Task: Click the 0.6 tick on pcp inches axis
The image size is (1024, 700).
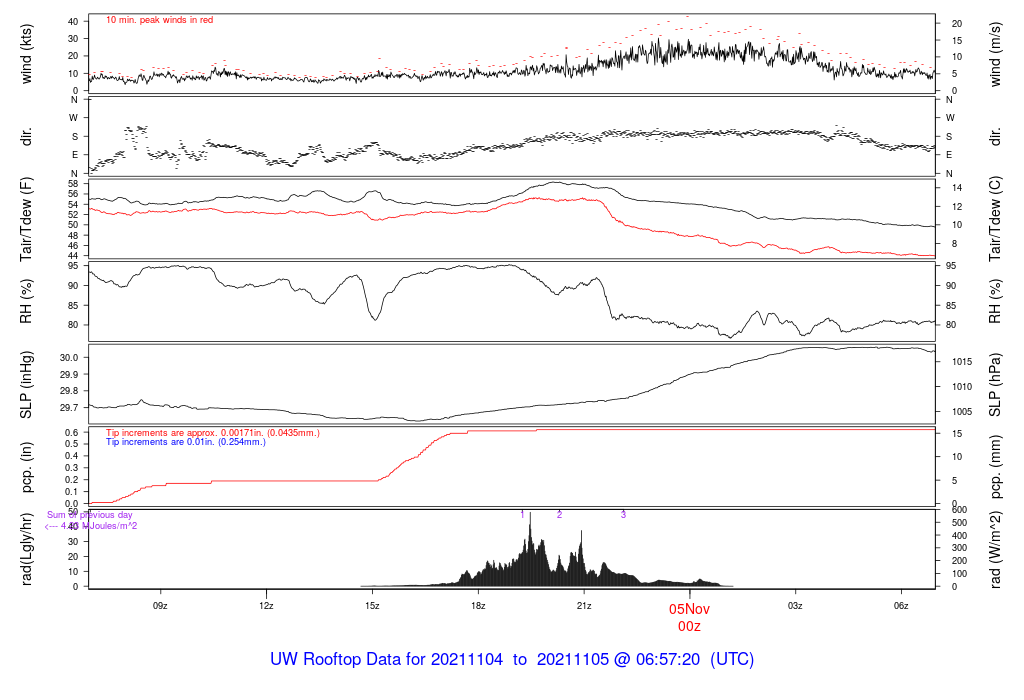Action: click(72, 433)
